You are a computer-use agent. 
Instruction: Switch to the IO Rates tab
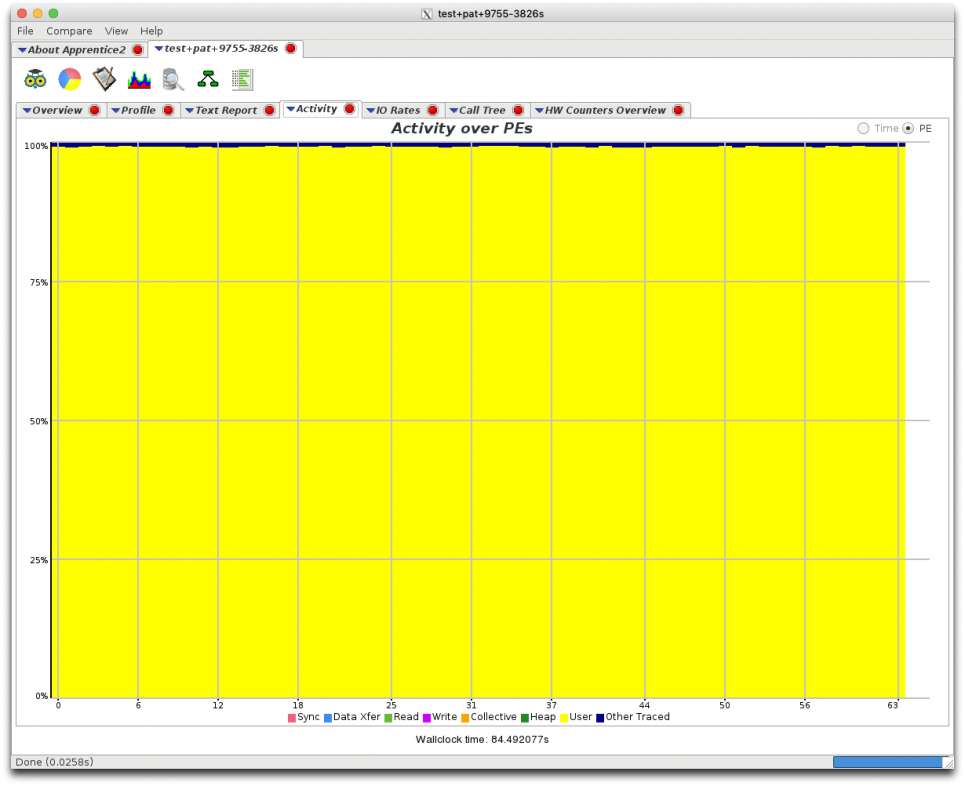(397, 110)
